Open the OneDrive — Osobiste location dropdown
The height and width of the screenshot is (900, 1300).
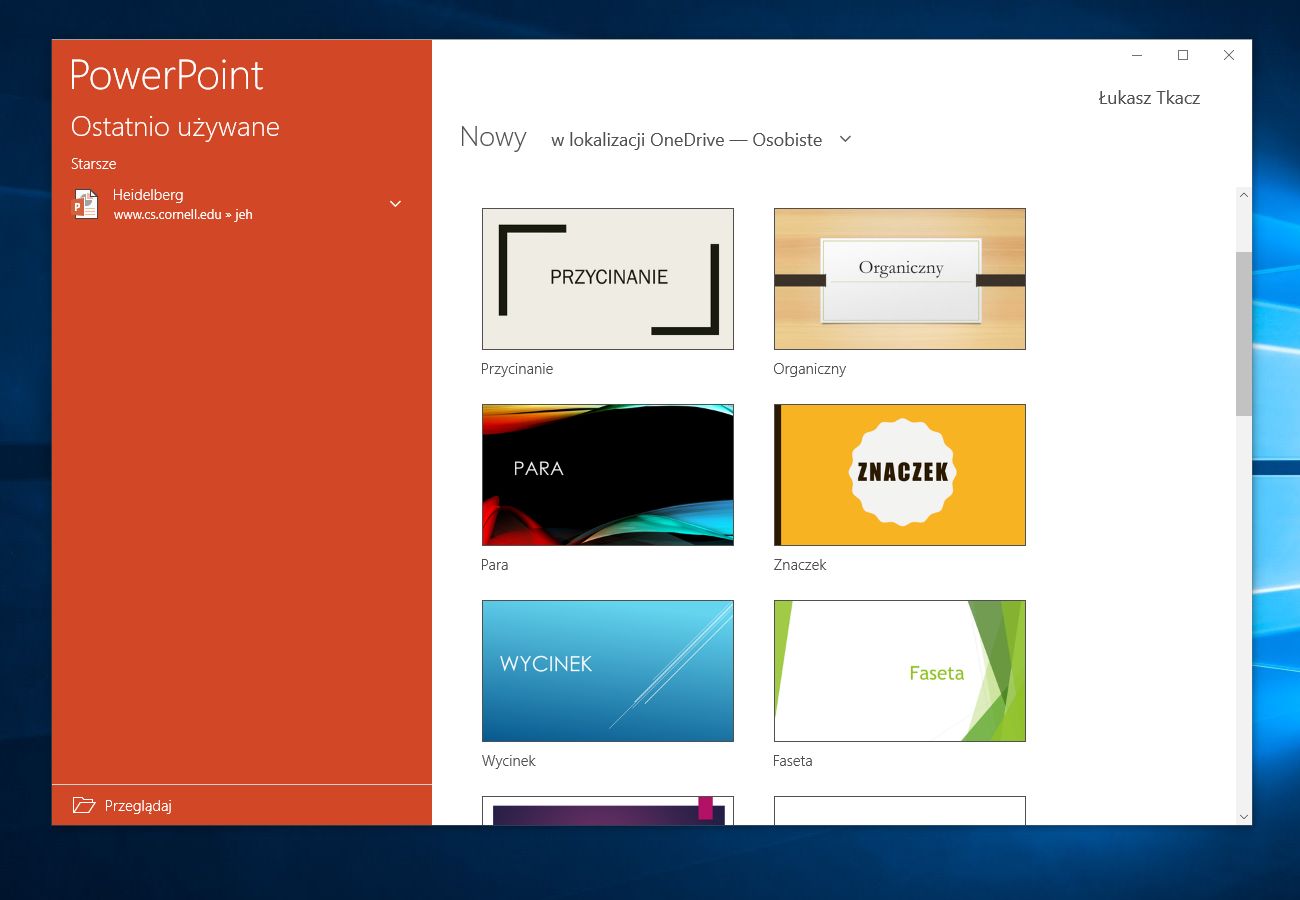(x=845, y=140)
